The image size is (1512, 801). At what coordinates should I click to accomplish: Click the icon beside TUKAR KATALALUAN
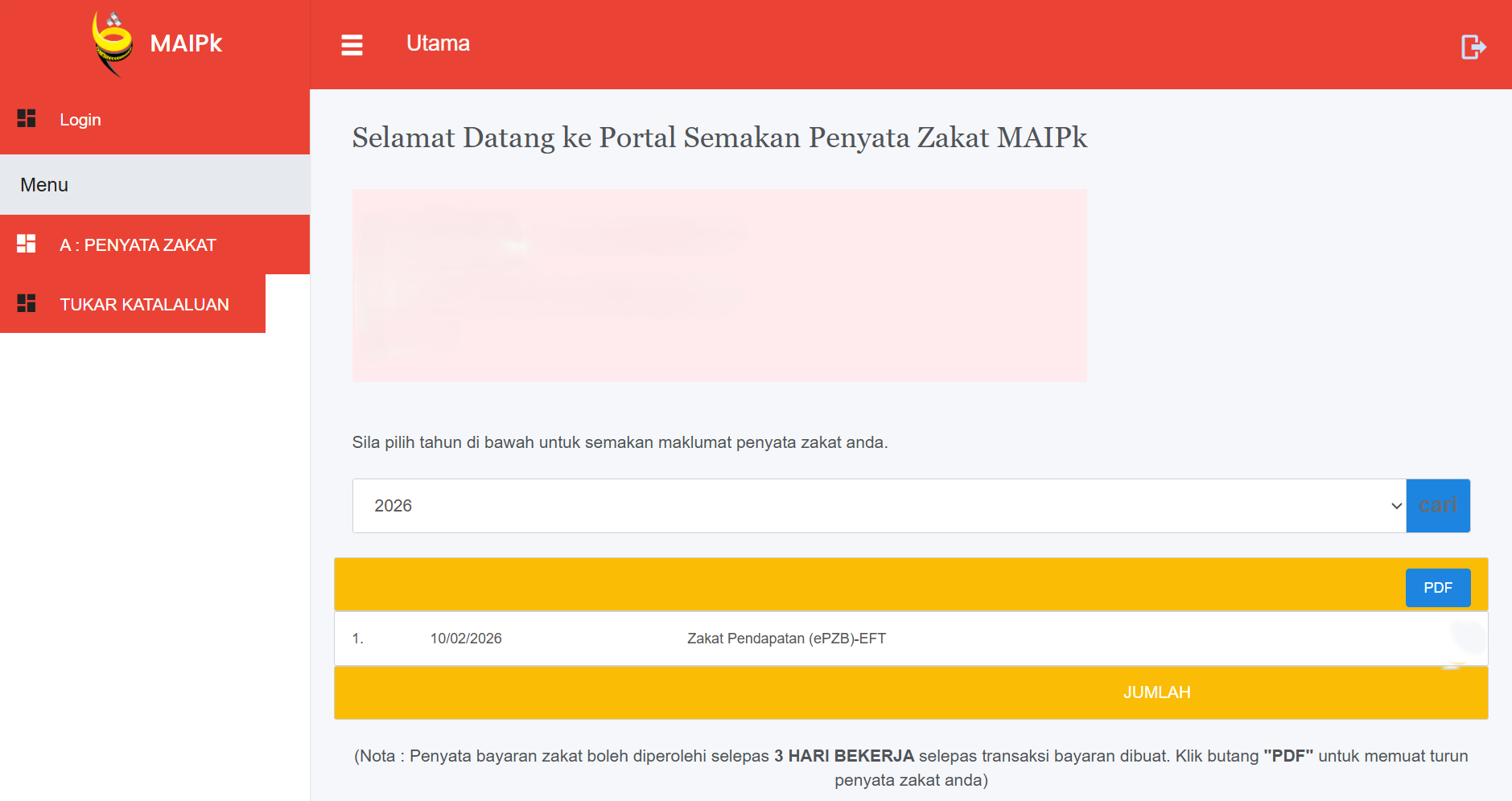pos(27,303)
